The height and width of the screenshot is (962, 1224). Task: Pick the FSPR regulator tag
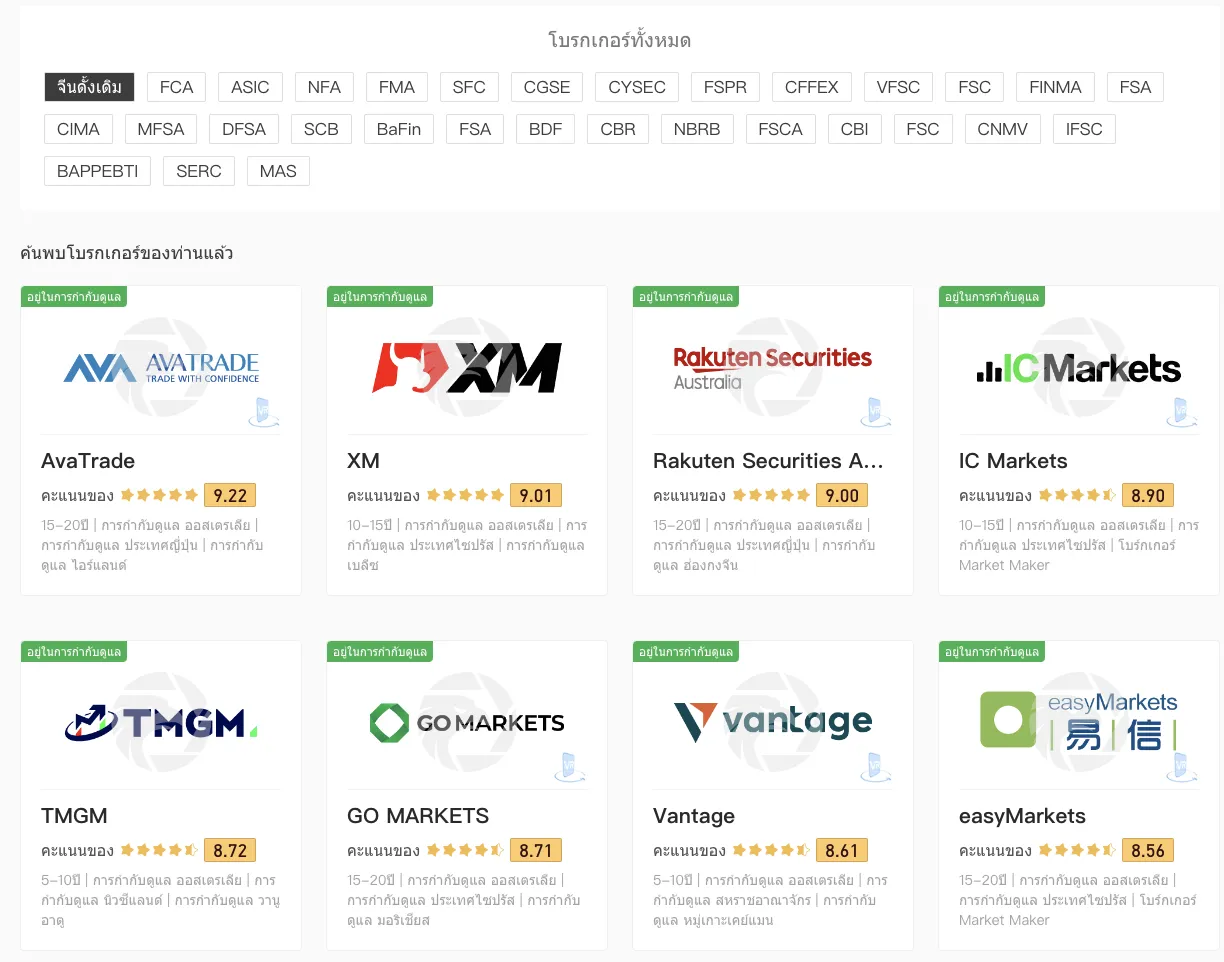(725, 87)
